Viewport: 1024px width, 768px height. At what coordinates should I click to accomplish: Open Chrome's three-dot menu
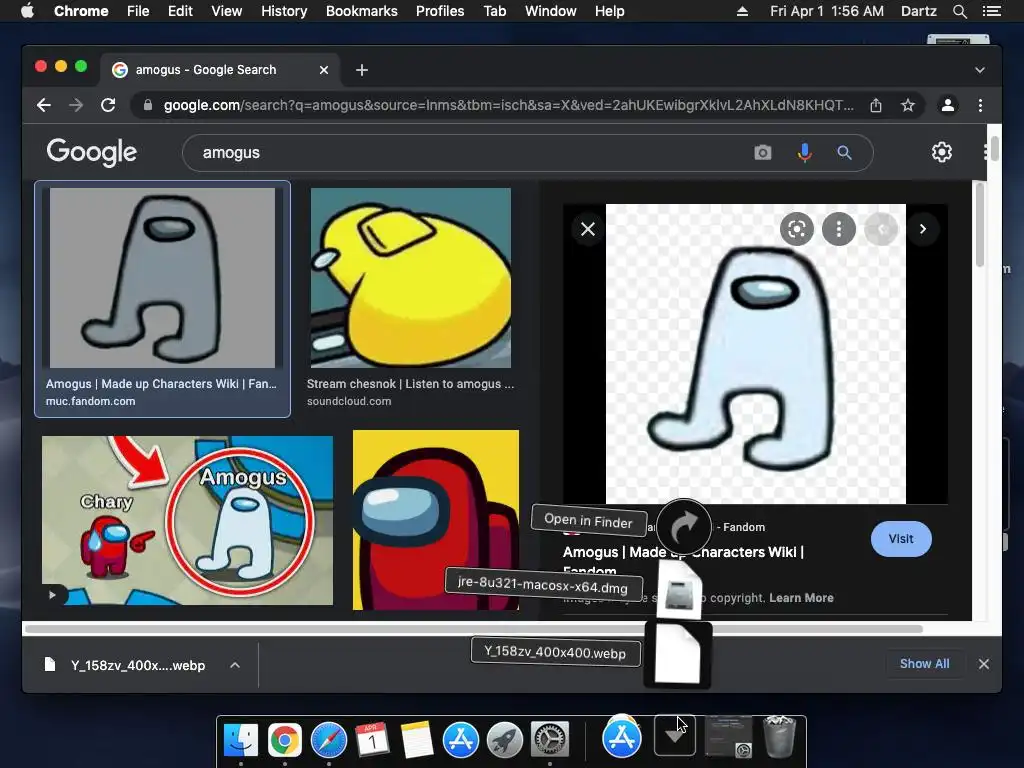coord(980,105)
